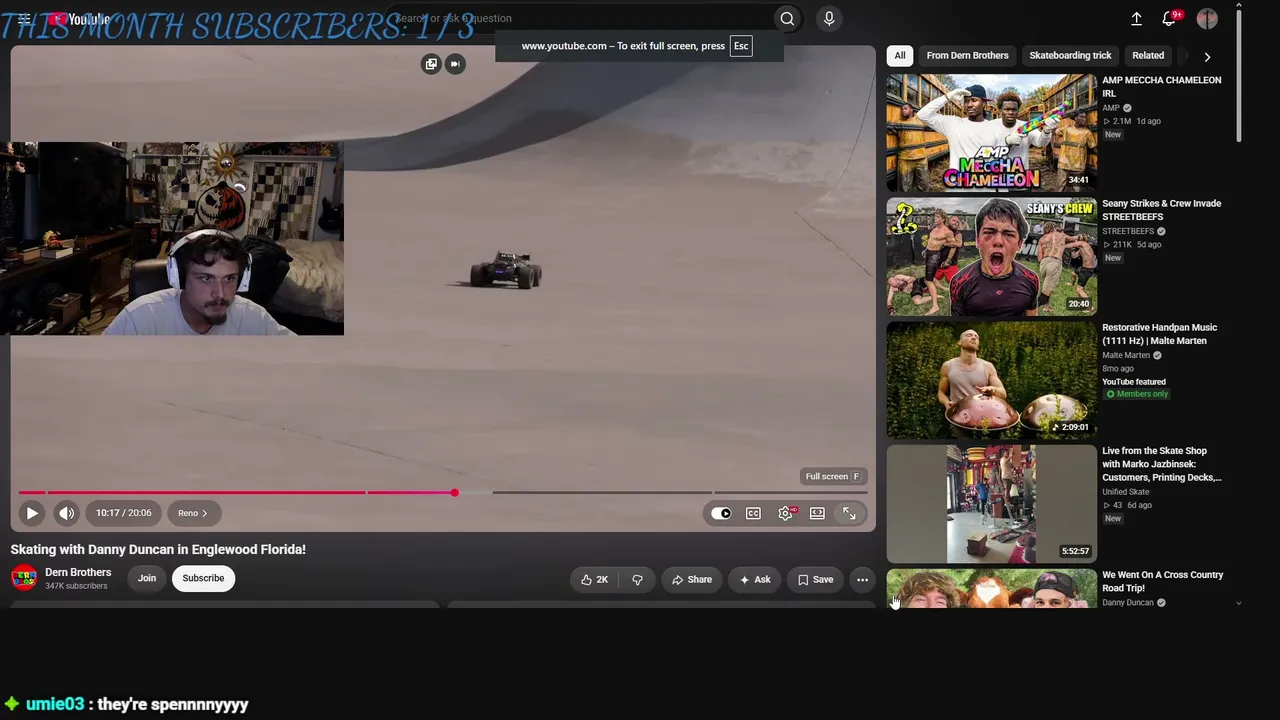
Task: Select the Skateboarding trick chip
Action: point(1070,56)
